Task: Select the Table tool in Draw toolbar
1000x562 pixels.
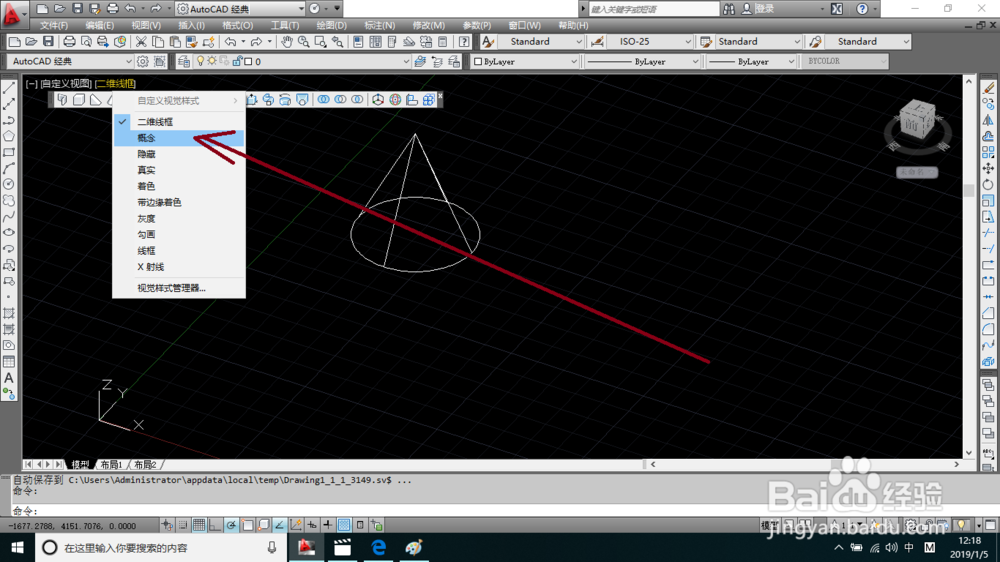Action: click(9, 362)
